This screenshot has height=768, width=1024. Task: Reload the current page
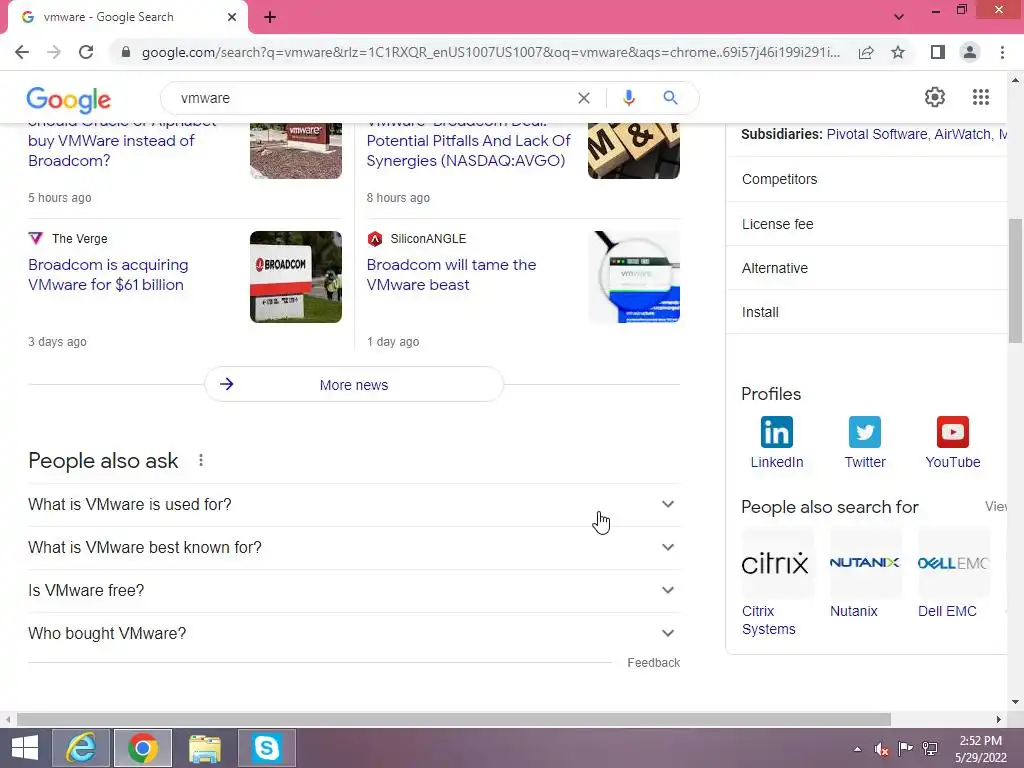pos(86,52)
